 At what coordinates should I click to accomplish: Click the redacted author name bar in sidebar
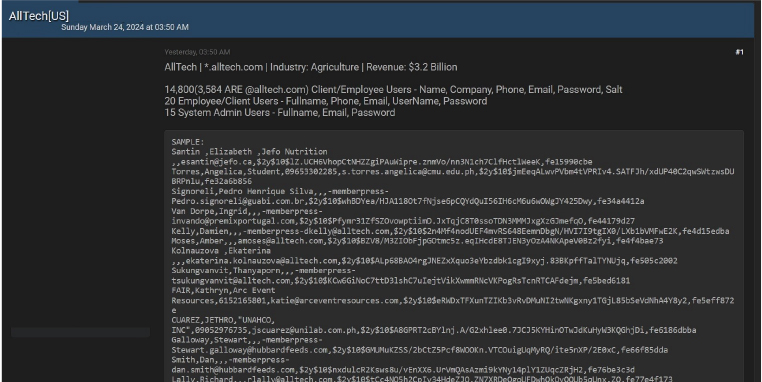tap(80, 332)
